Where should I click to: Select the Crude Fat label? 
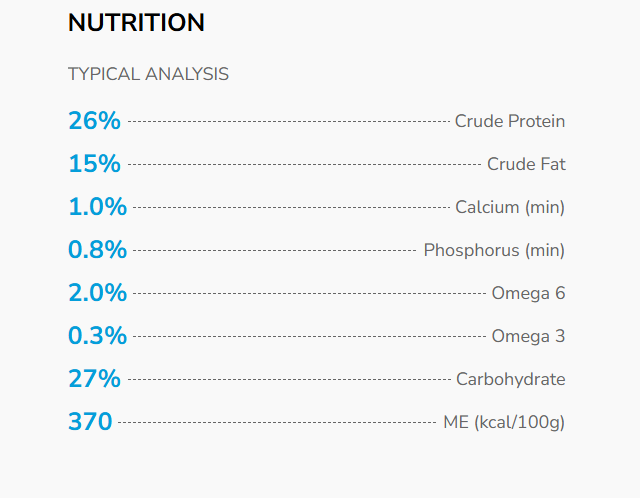pos(526,164)
